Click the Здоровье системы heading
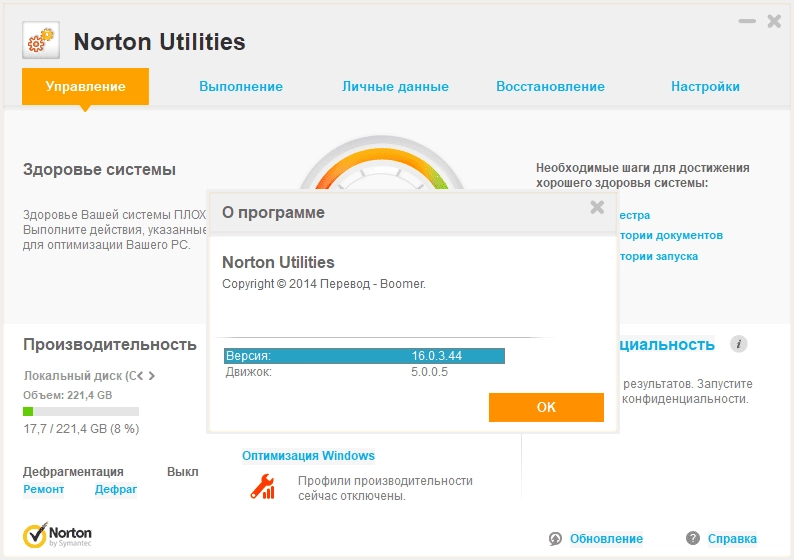794x560 pixels. pyautogui.click(x=99, y=169)
